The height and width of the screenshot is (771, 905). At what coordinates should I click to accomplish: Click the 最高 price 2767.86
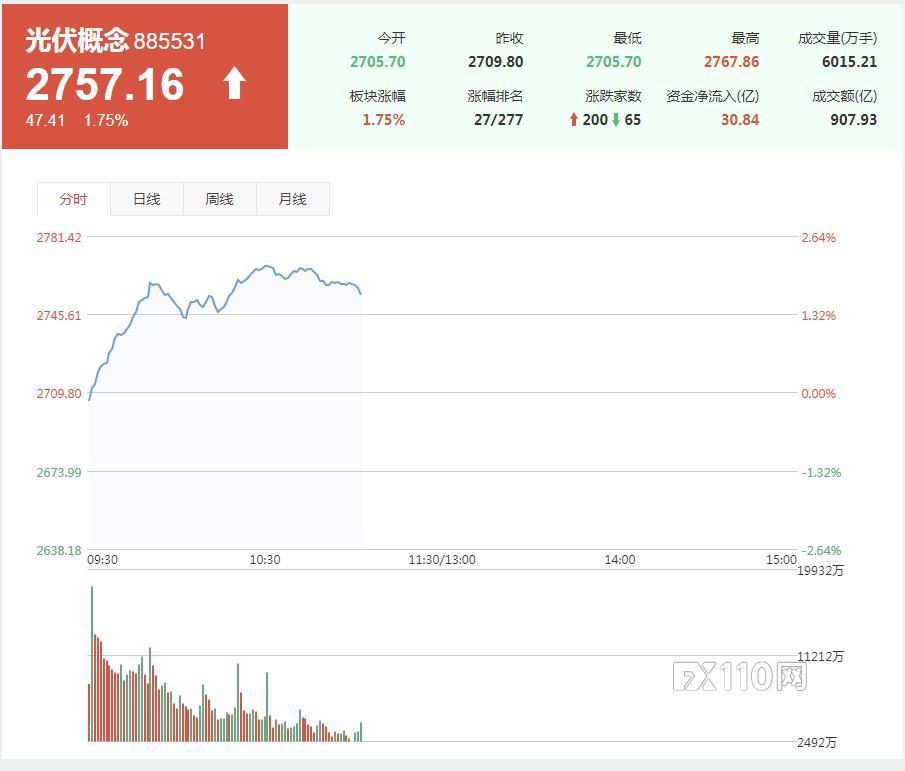tap(731, 62)
